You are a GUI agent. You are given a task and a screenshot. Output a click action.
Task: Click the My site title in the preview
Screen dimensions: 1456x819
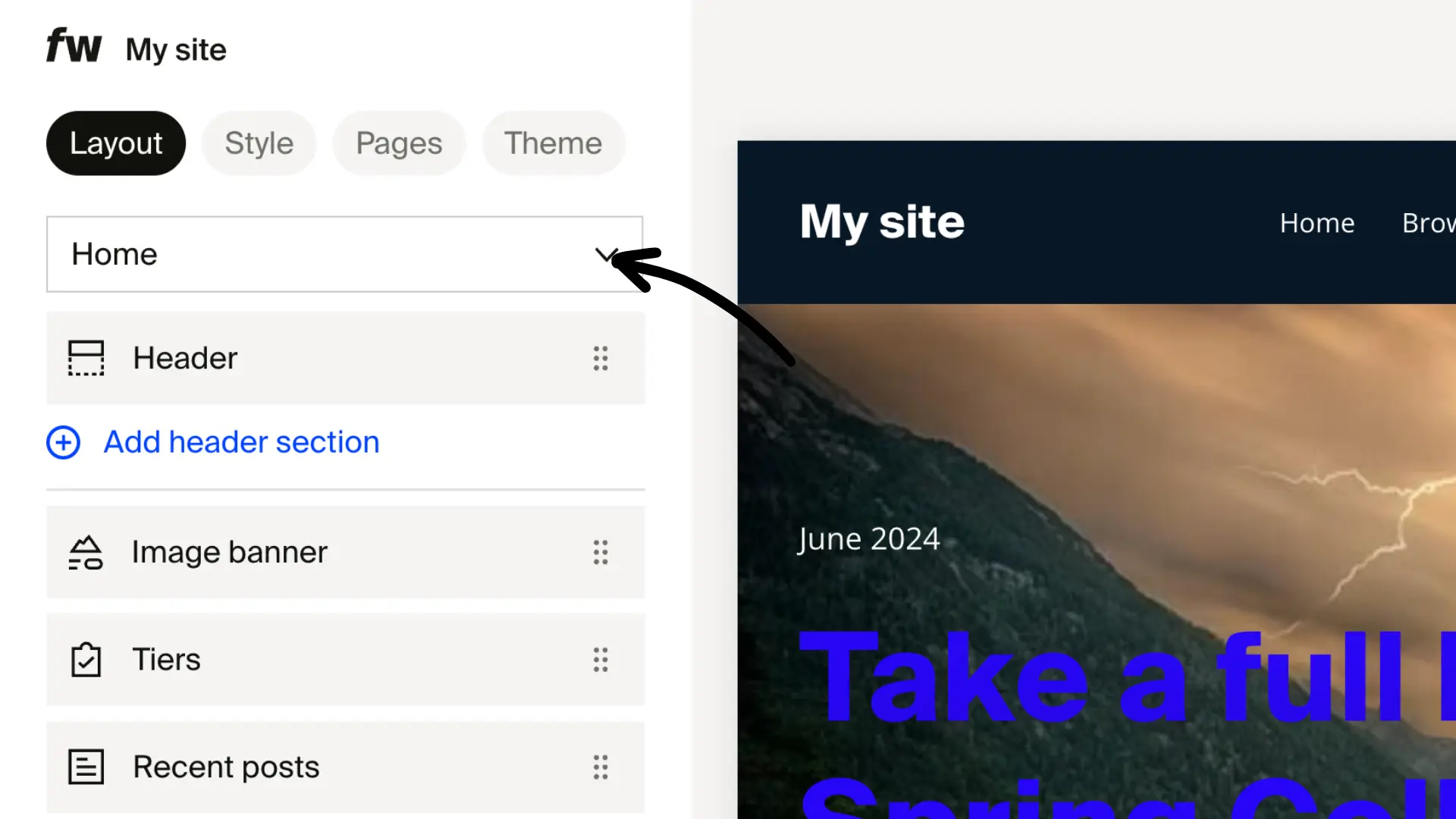click(882, 222)
